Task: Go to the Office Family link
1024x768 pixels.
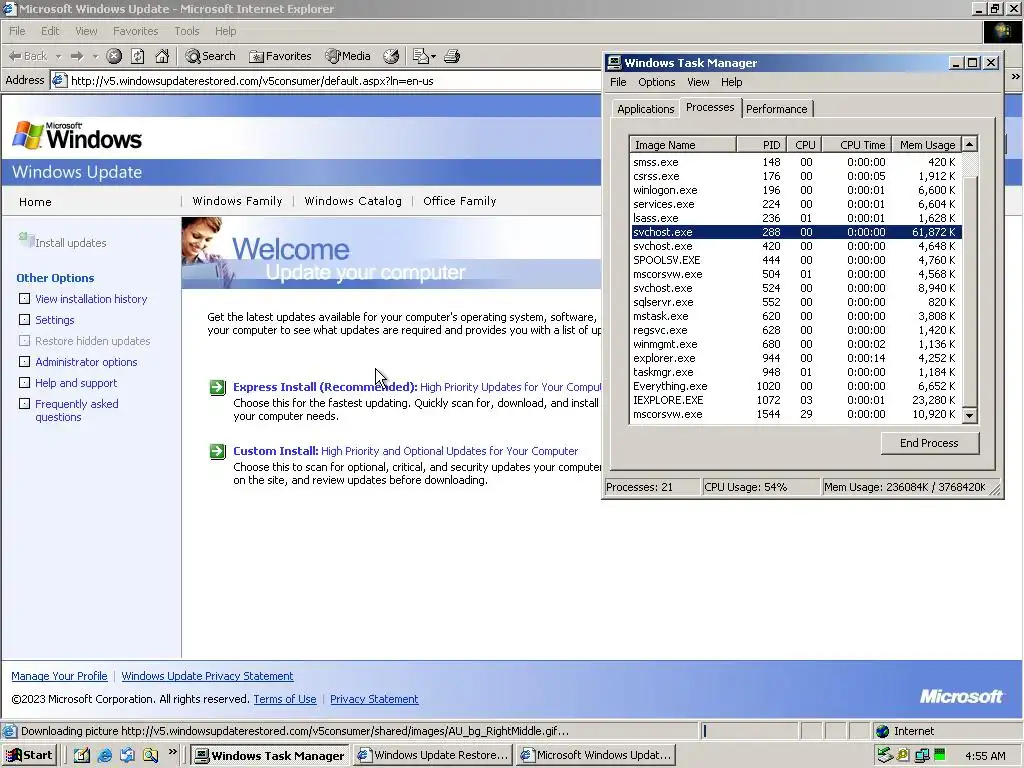Action: (x=459, y=201)
